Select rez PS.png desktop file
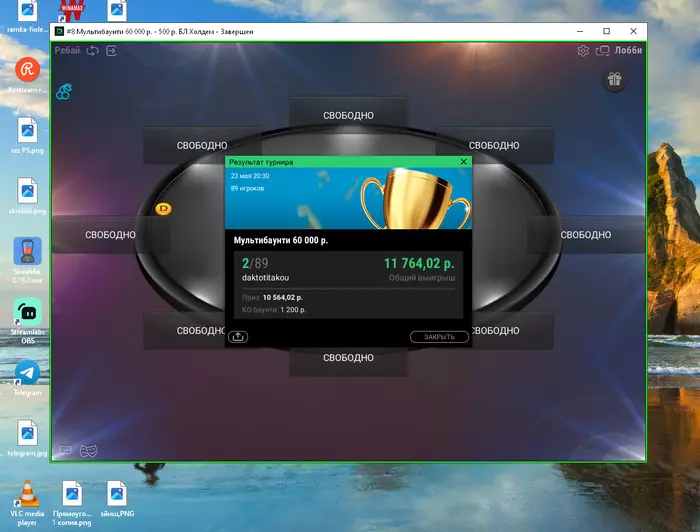The image size is (700, 532). coord(27,136)
